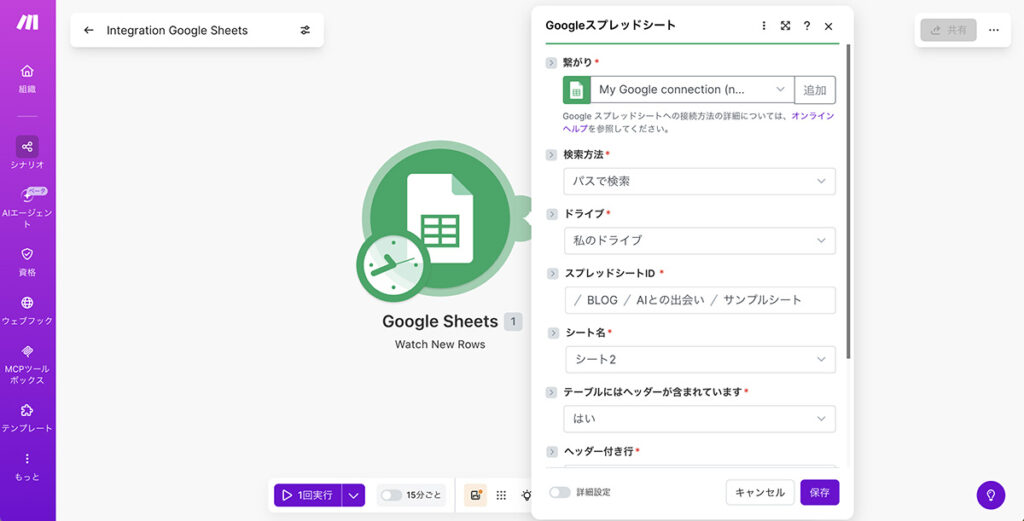1024x521 pixels.
Task: Toggle the 15分ごと scheduling switch
Action: (x=391, y=496)
